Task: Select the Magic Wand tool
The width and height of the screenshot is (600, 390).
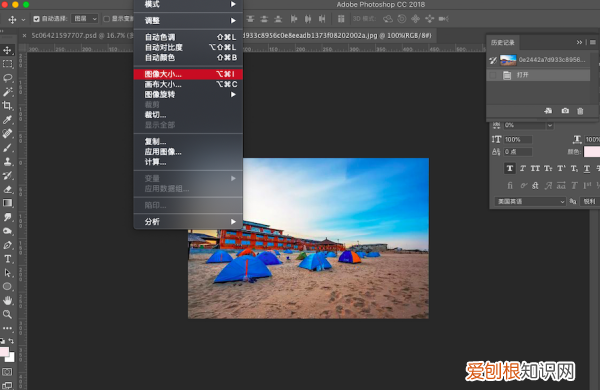Action: click(x=7, y=92)
